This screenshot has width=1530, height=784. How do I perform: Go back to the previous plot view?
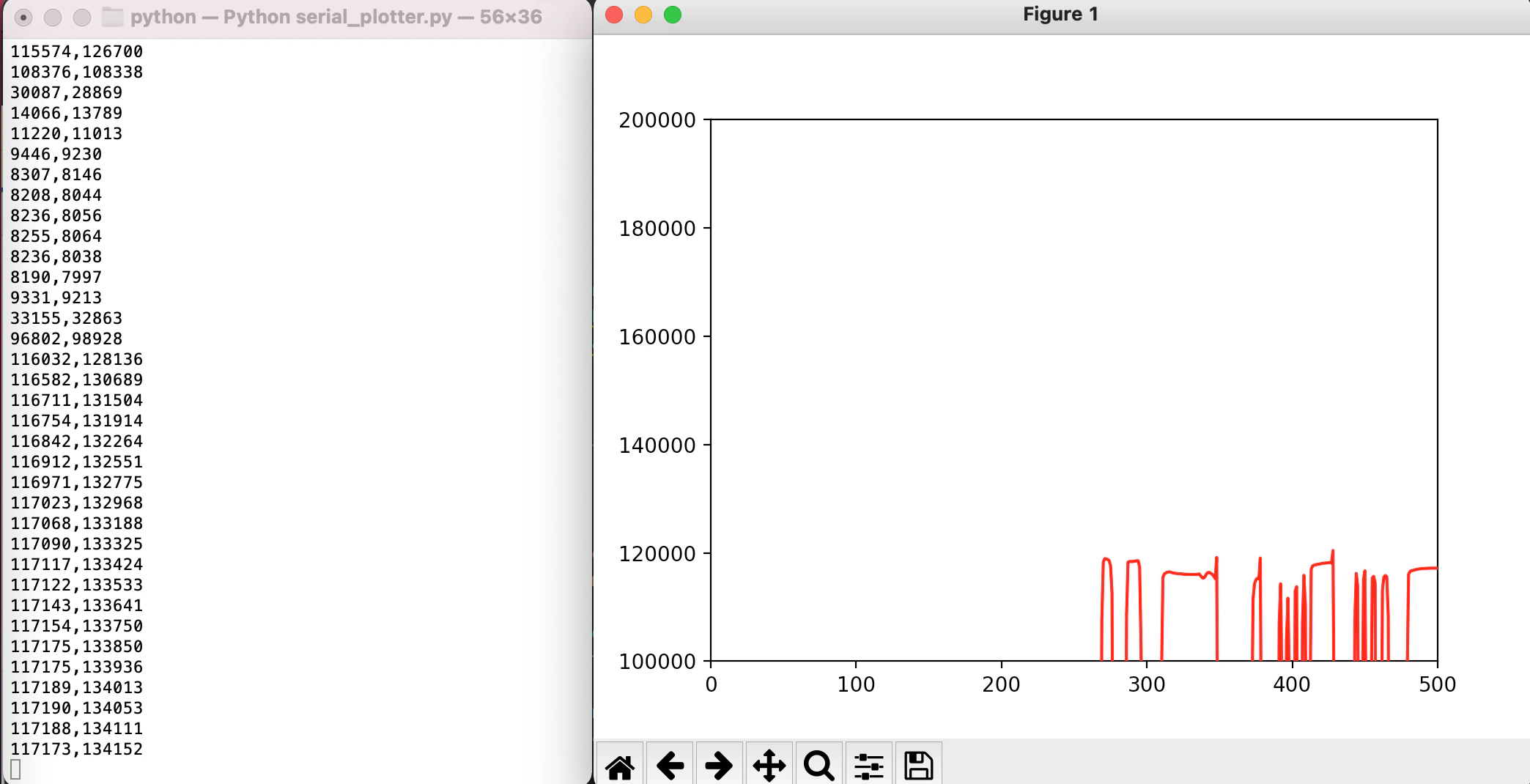pyautogui.click(x=670, y=766)
